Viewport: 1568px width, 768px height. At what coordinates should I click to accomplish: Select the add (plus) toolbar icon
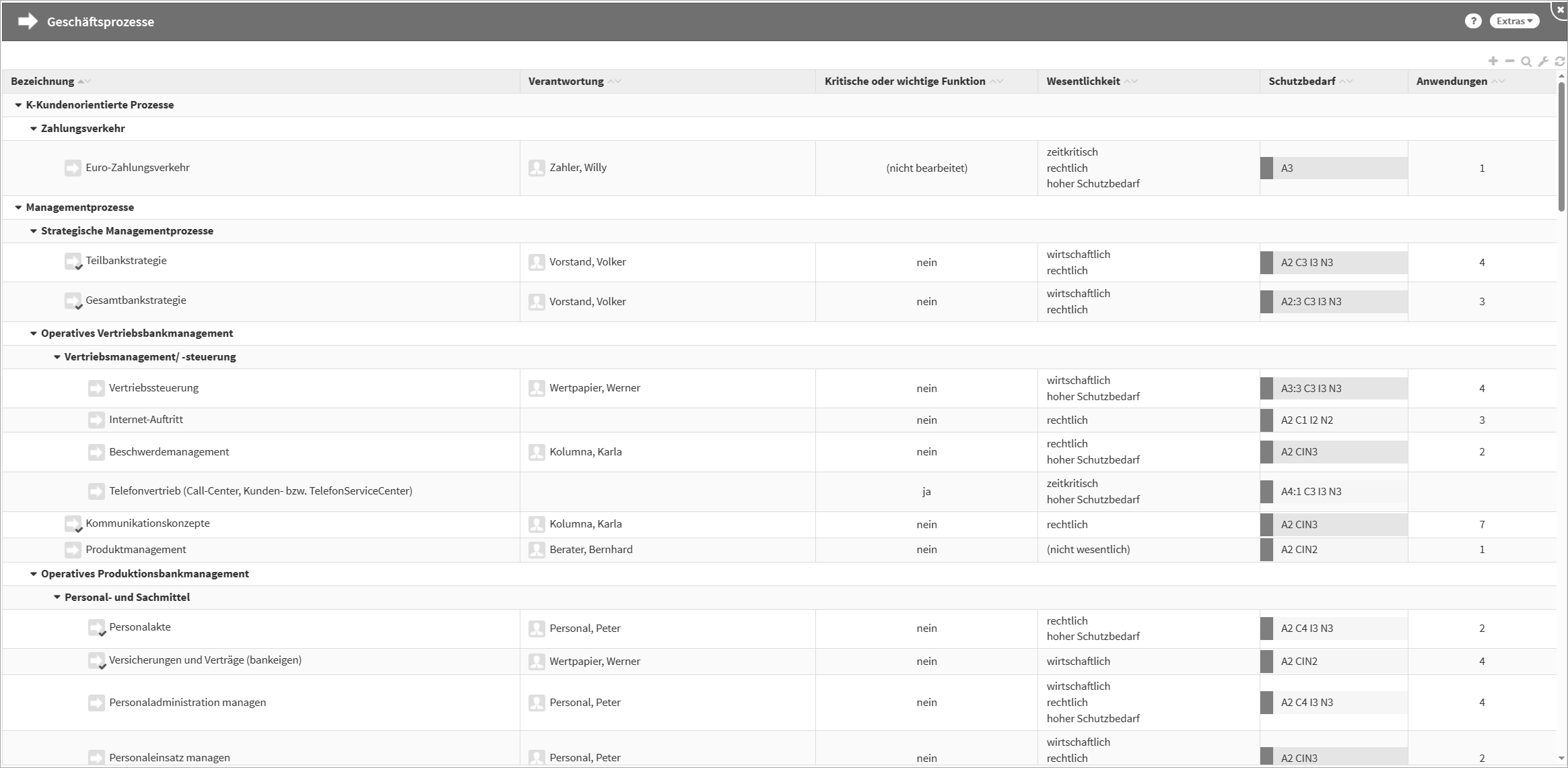[1493, 61]
